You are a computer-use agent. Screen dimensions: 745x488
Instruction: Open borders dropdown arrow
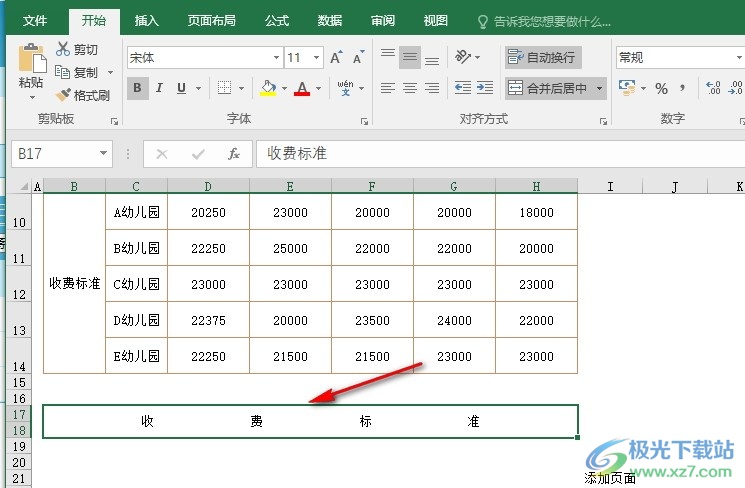pos(241,88)
